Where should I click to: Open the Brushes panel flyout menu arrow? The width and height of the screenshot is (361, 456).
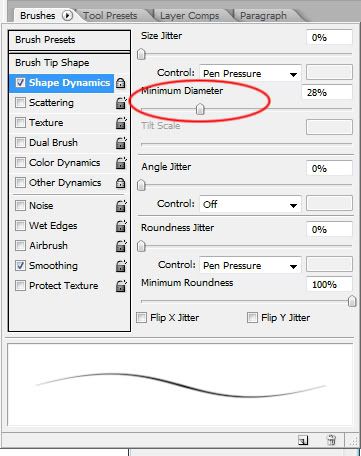tap(67, 15)
